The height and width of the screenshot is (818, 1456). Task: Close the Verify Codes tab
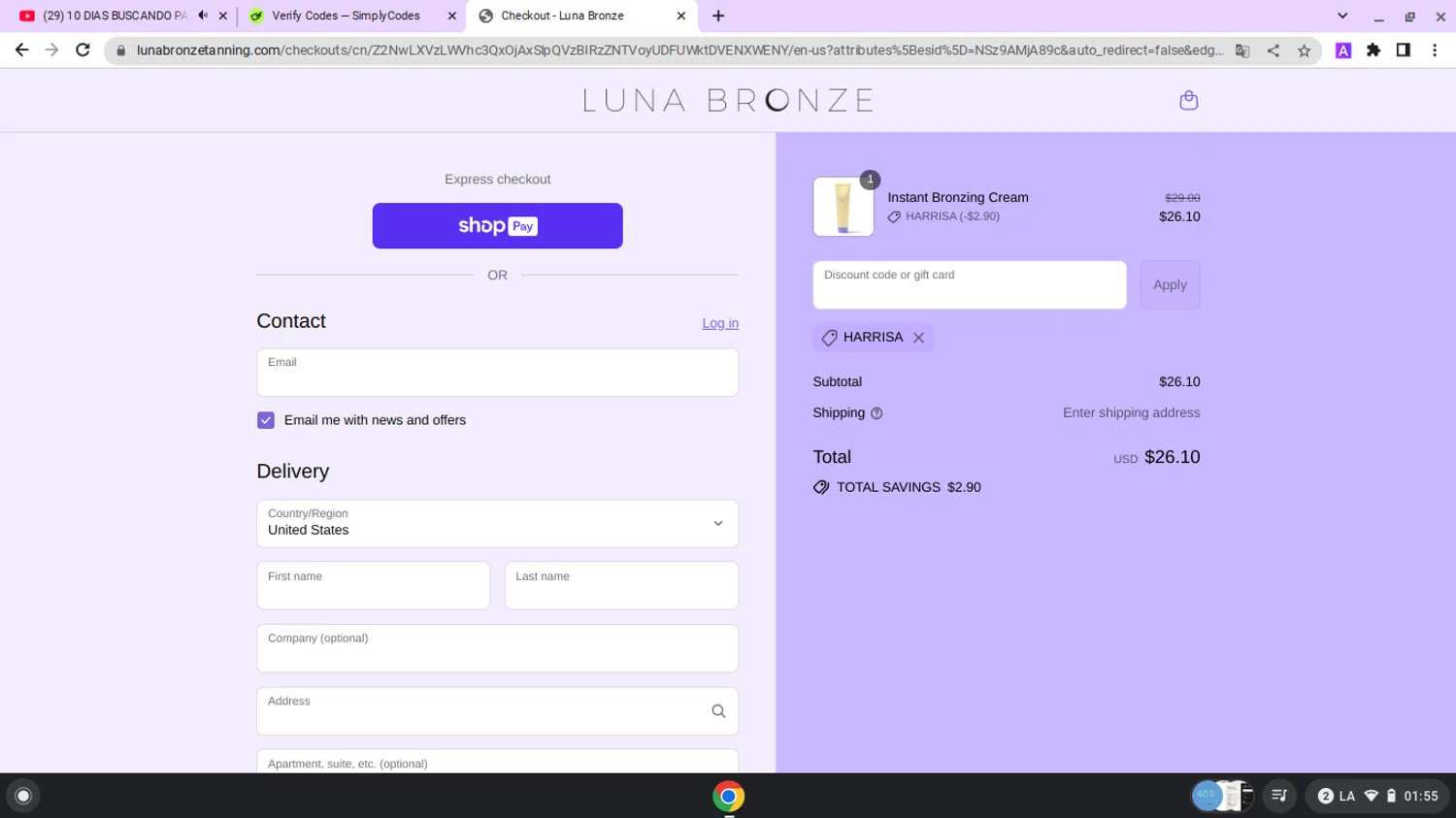452,16
